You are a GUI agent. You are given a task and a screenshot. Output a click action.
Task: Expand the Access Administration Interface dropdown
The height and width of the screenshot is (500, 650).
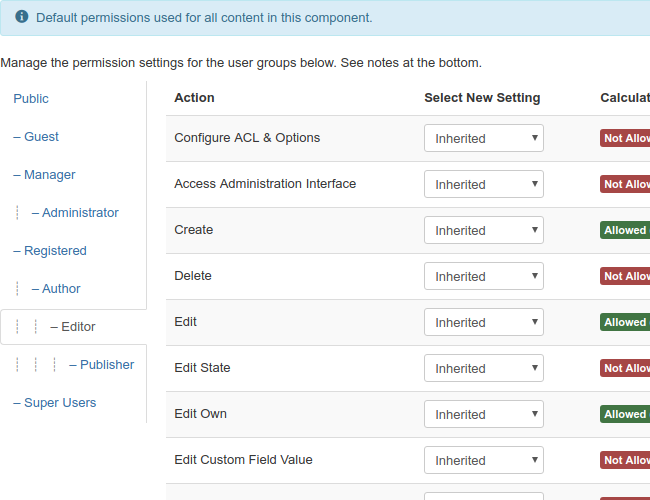[x=484, y=185]
